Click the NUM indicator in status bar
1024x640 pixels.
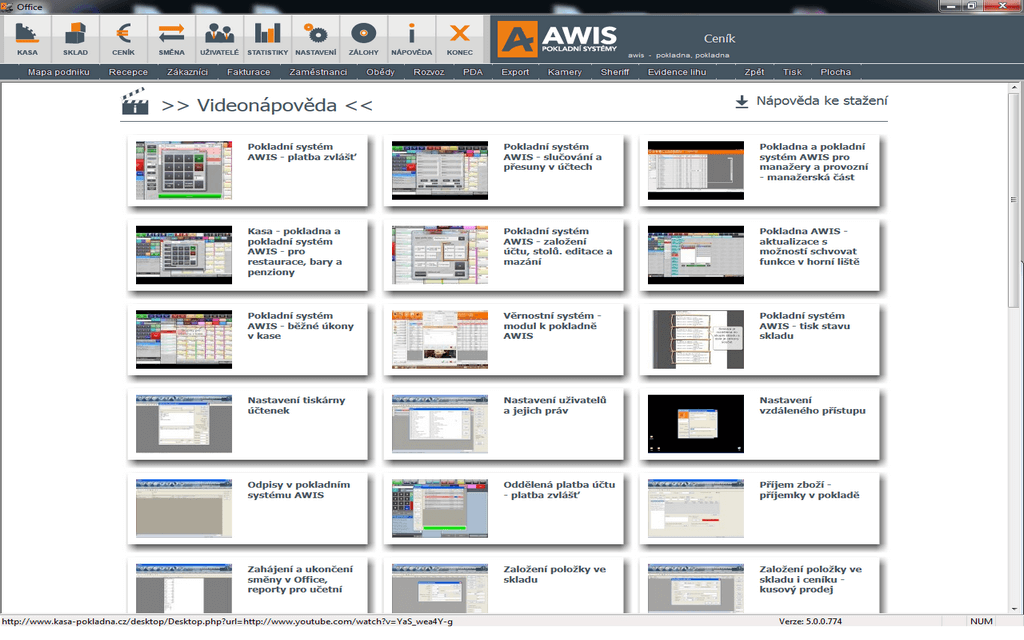pyautogui.click(x=981, y=621)
